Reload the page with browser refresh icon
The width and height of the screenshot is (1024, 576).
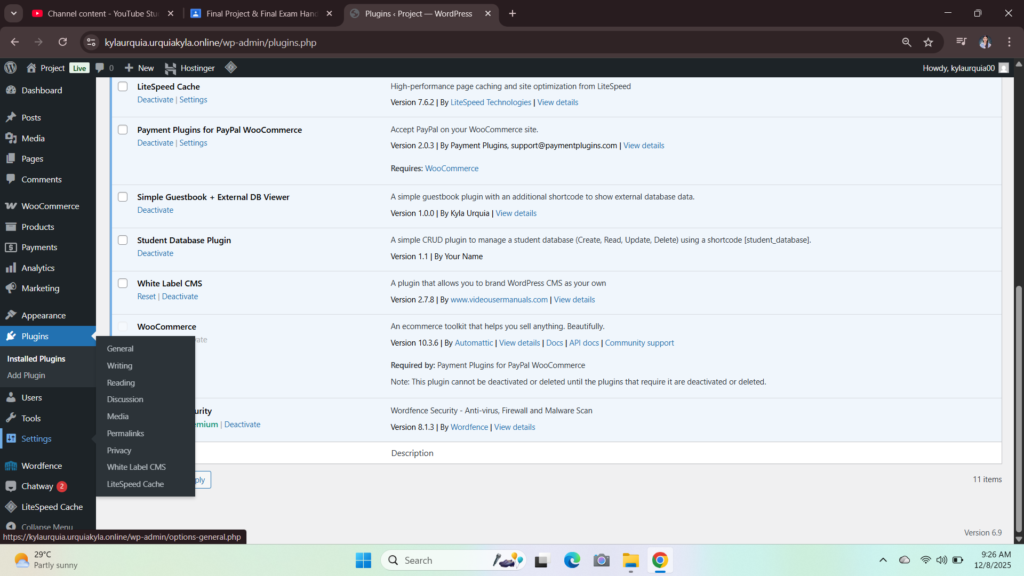[63, 42]
